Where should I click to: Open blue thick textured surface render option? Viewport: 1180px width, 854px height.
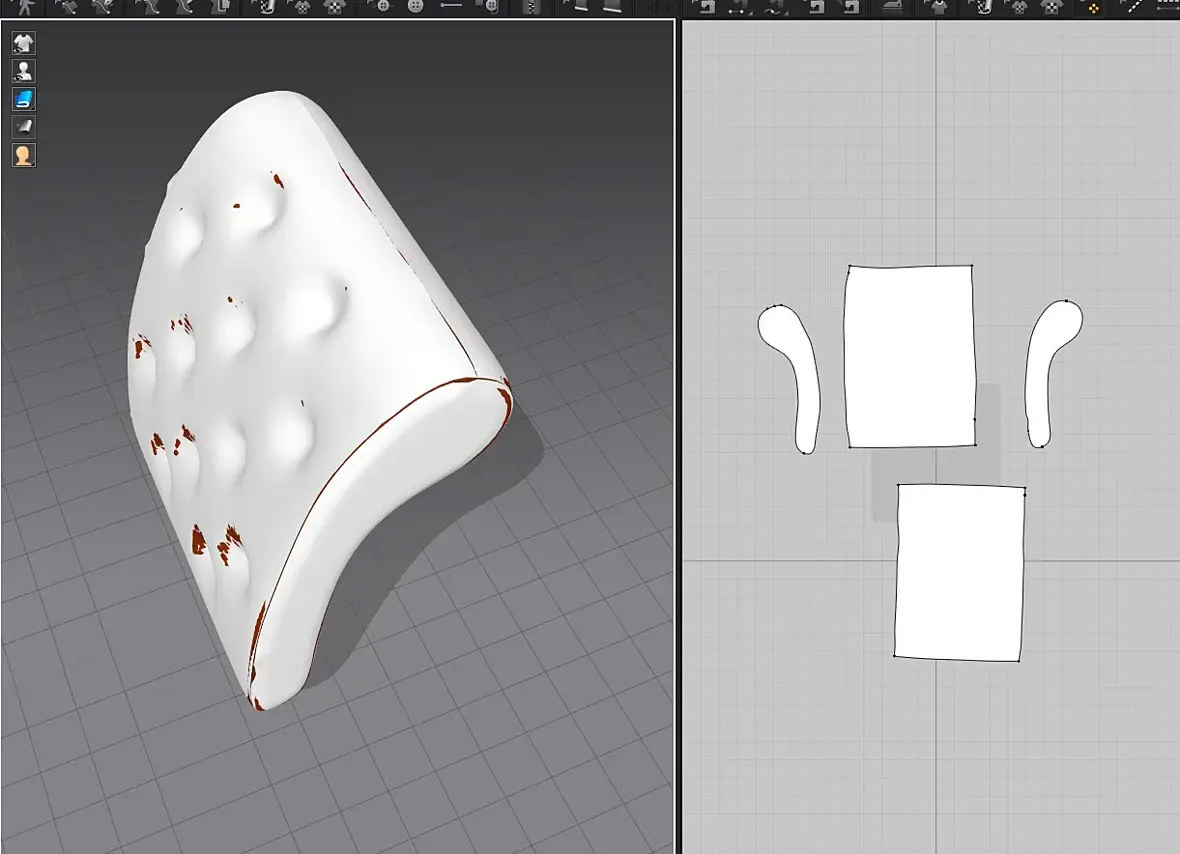[x=24, y=99]
